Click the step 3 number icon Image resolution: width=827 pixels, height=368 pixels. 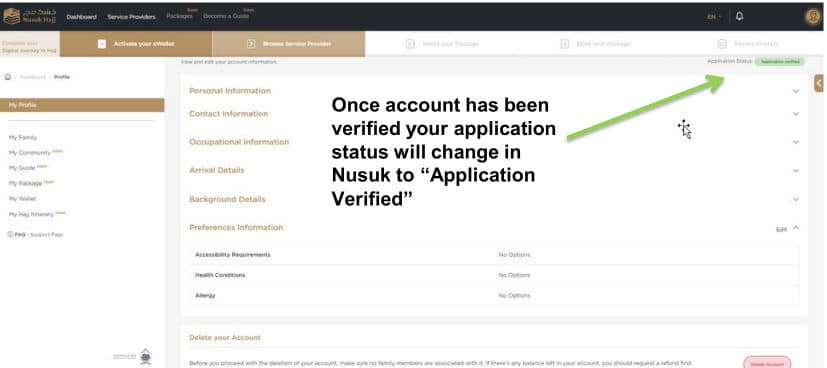tap(410, 44)
